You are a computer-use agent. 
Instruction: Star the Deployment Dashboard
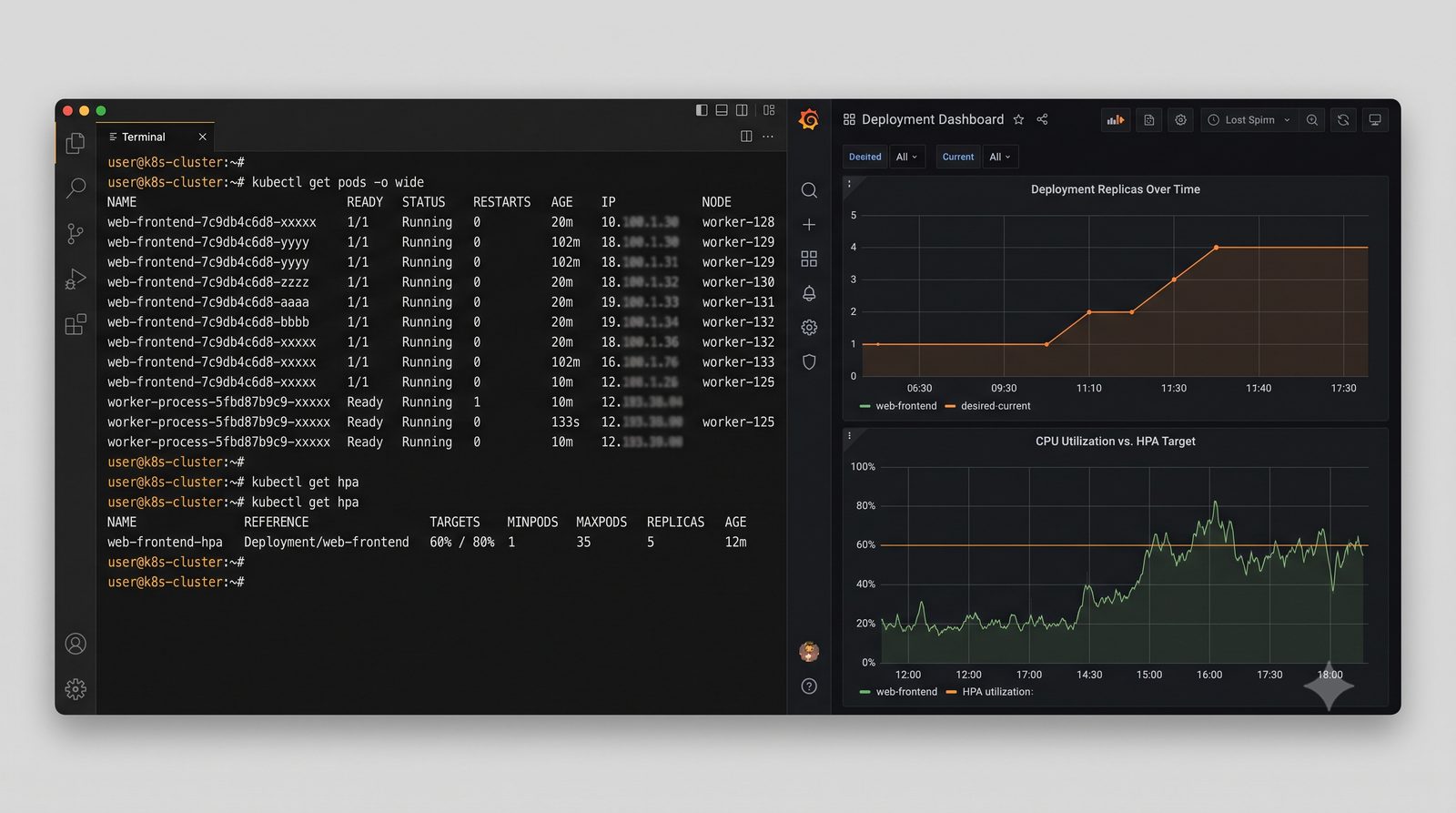pos(1018,119)
